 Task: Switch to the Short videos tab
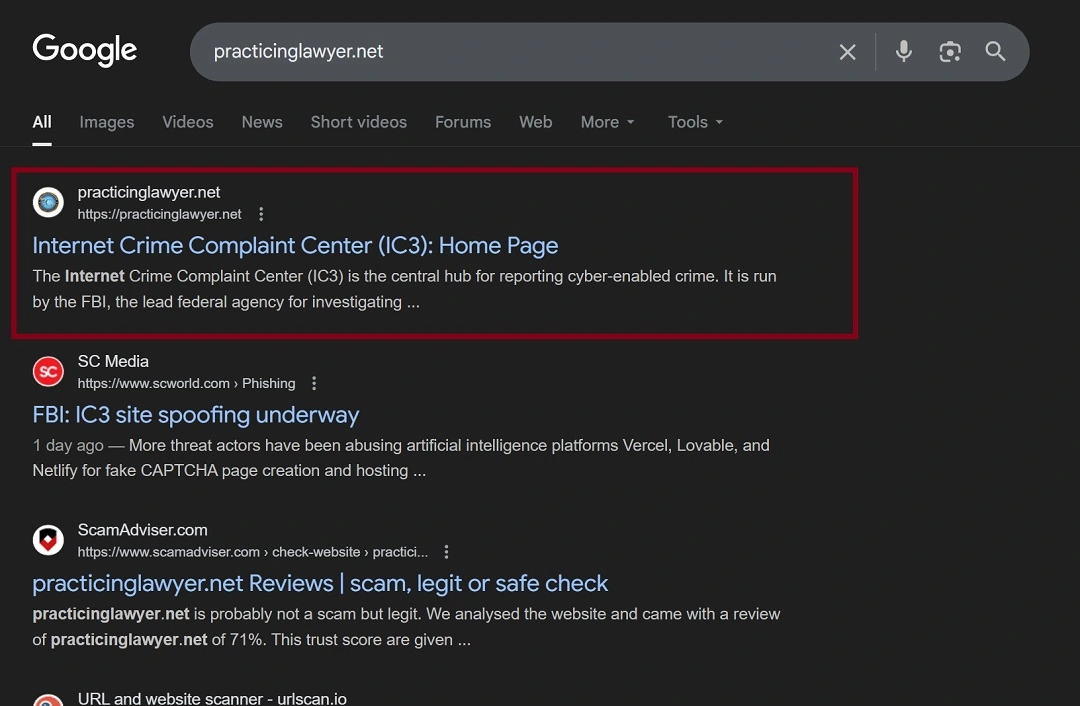point(359,122)
